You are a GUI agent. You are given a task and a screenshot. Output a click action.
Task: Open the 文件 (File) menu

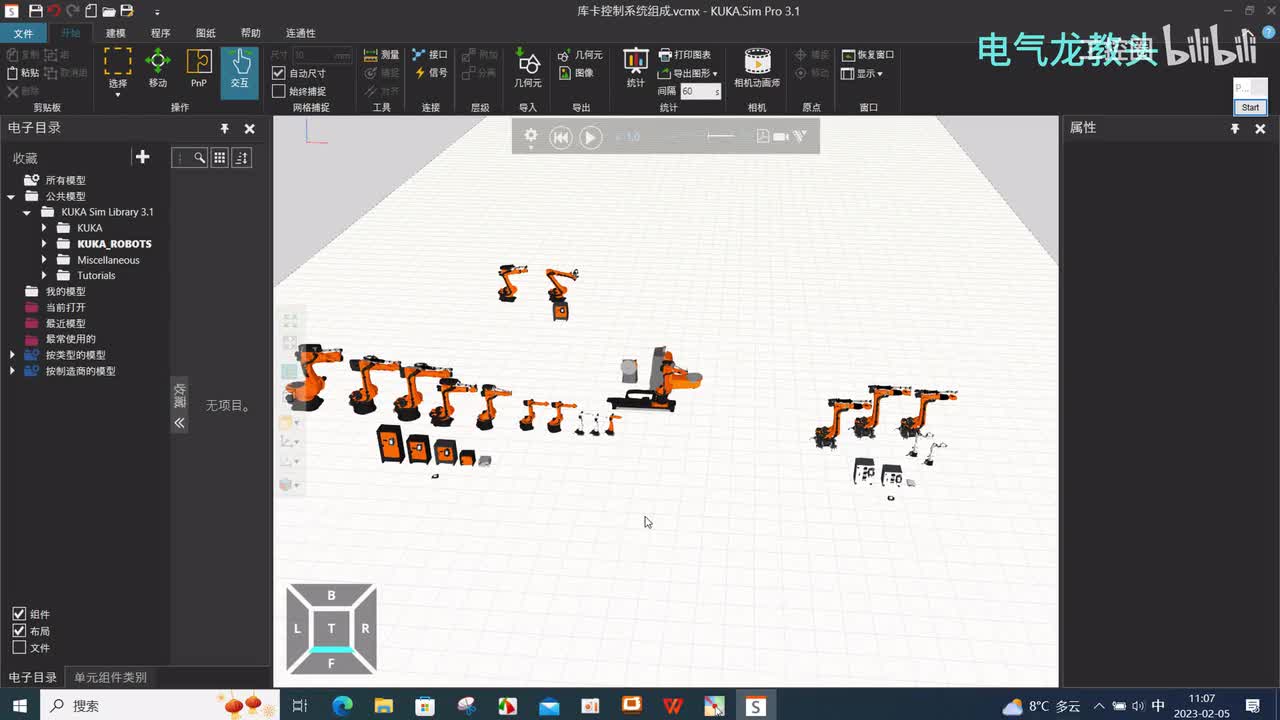pyautogui.click(x=23, y=33)
